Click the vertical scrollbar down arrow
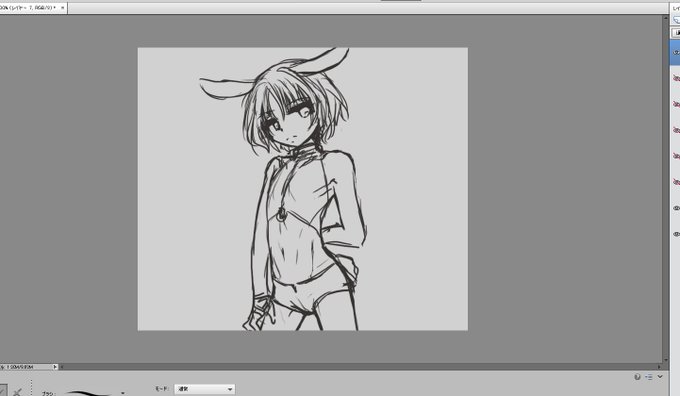The image size is (680, 396). [666, 360]
